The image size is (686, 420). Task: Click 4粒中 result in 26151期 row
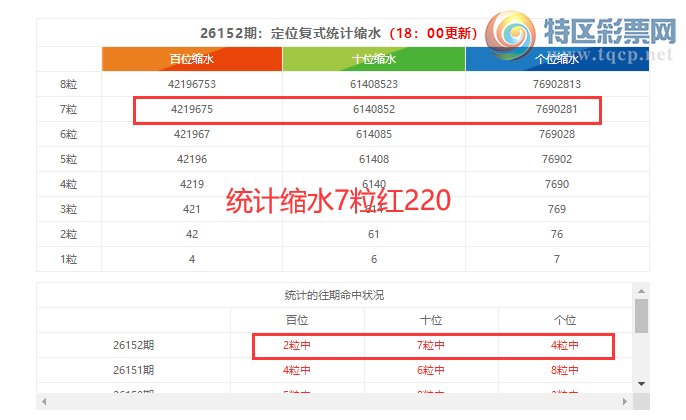(297, 370)
